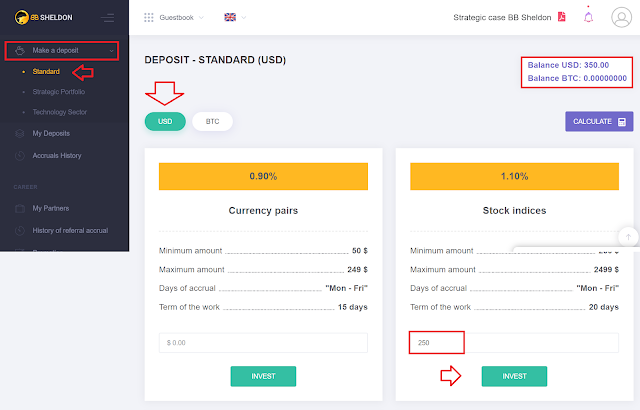Select Strategic Portfolio submenu item
The image size is (640, 410).
click(x=59, y=92)
